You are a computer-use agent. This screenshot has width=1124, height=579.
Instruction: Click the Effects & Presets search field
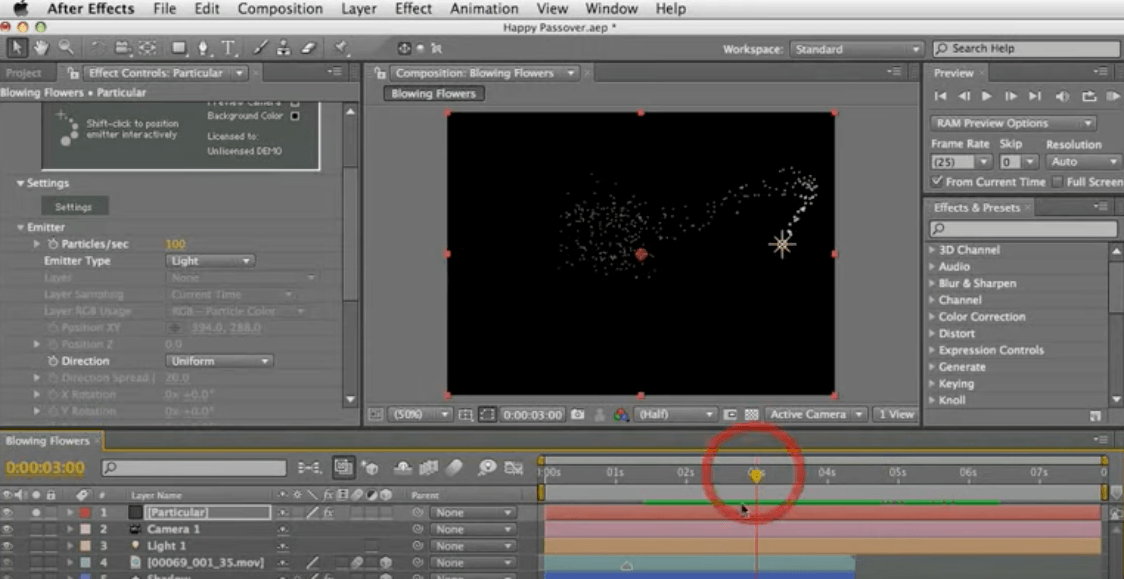(1020, 229)
